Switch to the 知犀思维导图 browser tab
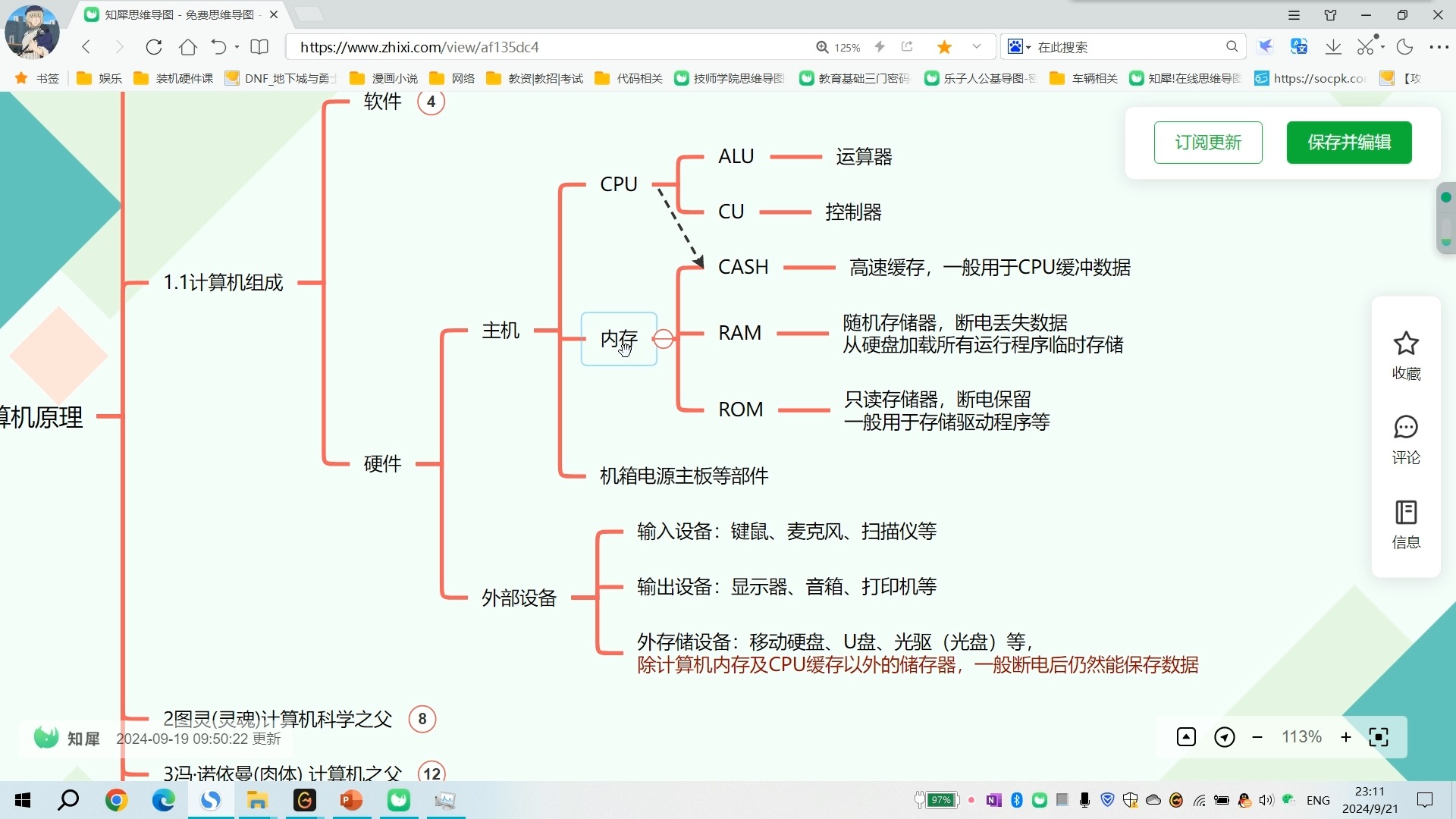This screenshot has height=819, width=1456. click(x=174, y=14)
